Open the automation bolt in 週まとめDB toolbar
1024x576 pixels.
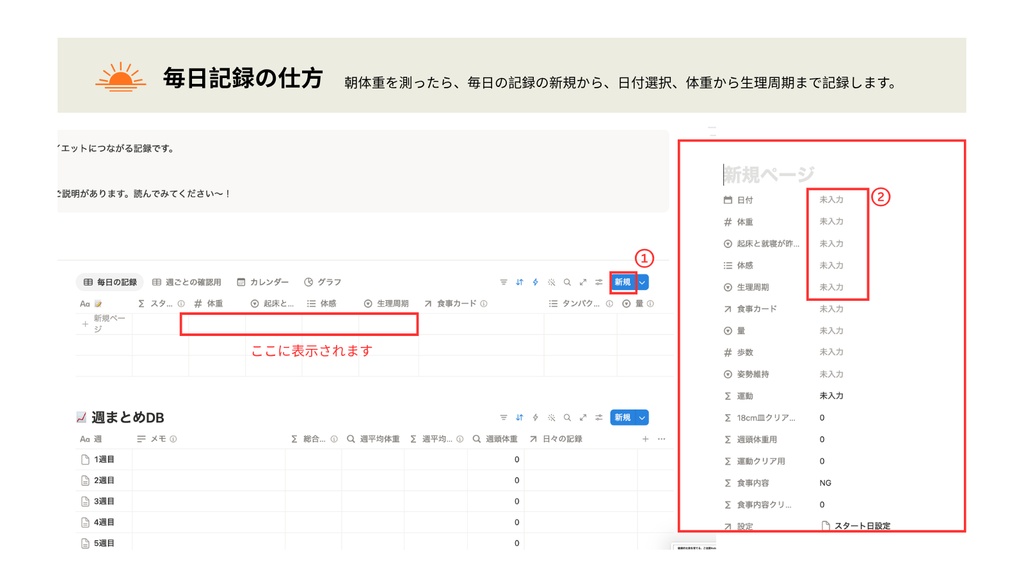[536, 417]
